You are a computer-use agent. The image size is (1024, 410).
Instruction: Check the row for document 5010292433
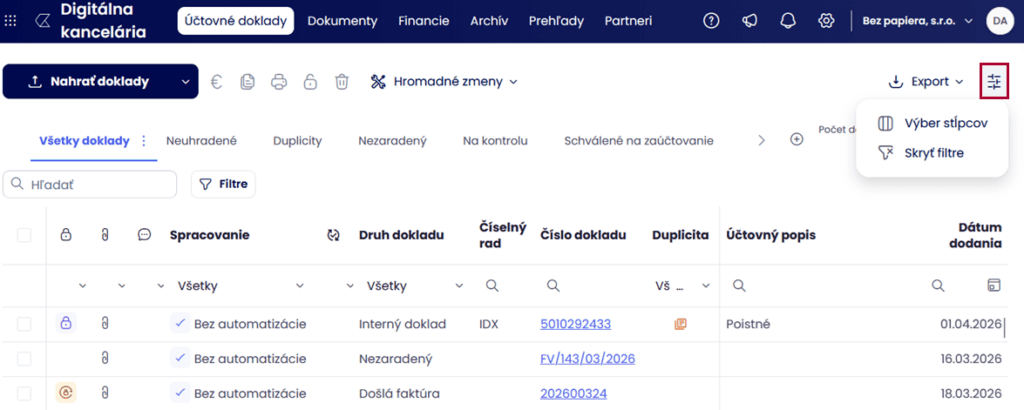(x=24, y=324)
